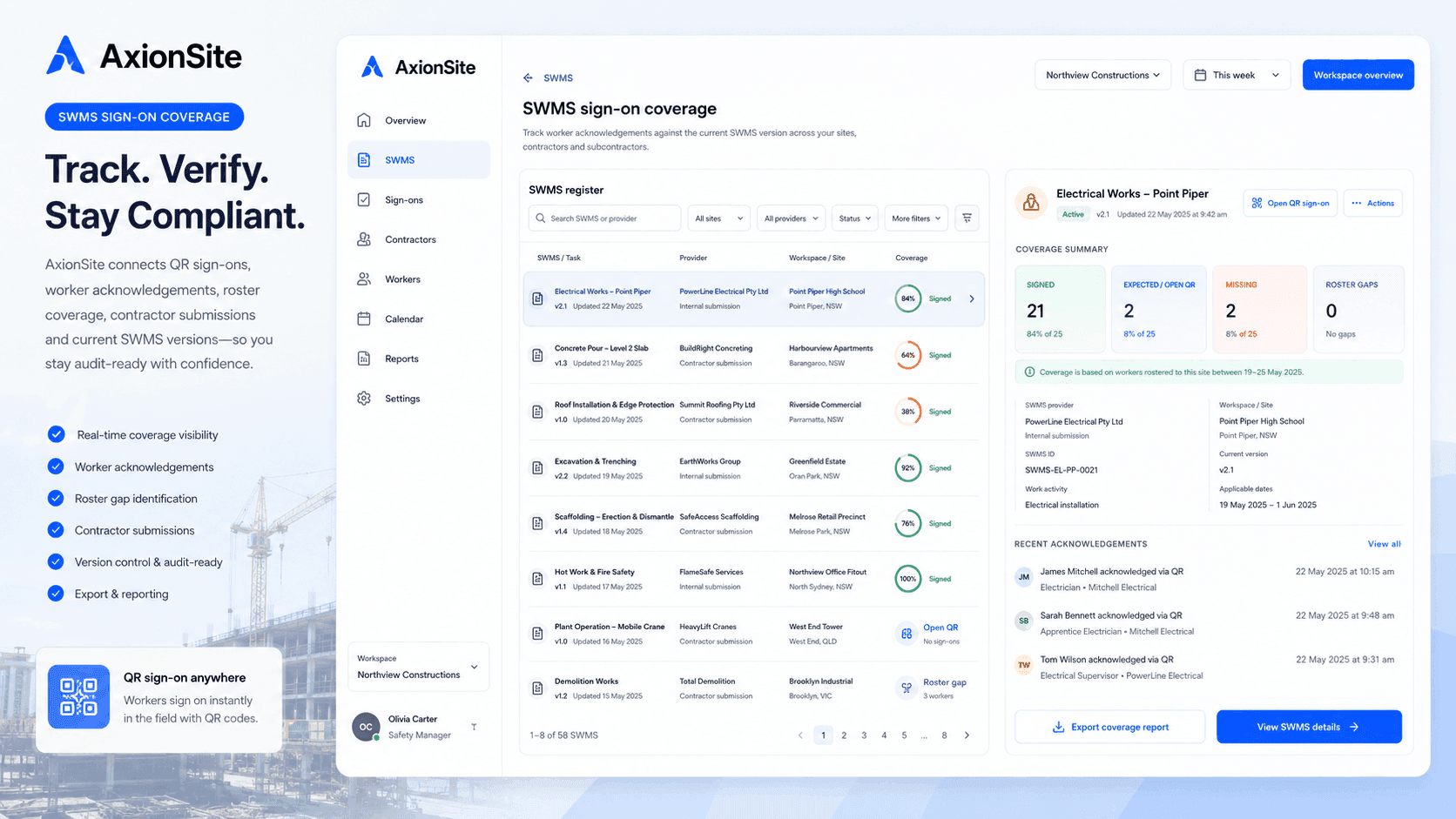The height and width of the screenshot is (819, 1456).
Task: Go to page 2 of SWMS register
Action: [x=844, y=735]
